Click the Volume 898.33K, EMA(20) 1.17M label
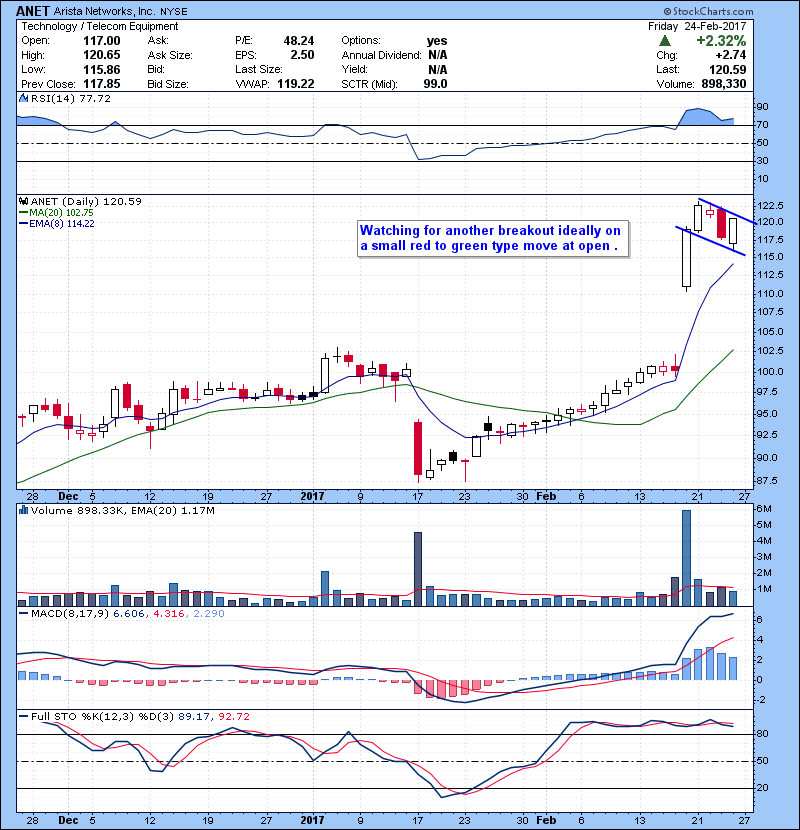800x830 pixels. [123, 510]
